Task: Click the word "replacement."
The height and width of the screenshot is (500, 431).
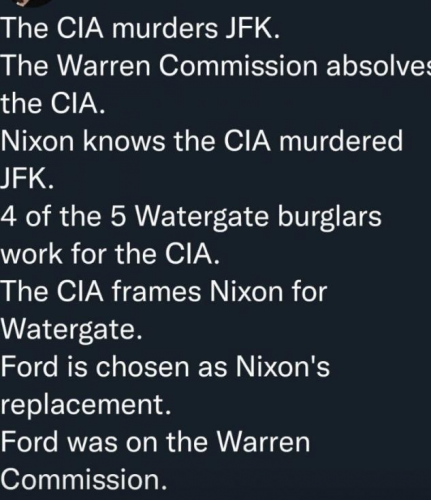Action: pos(85,405)
